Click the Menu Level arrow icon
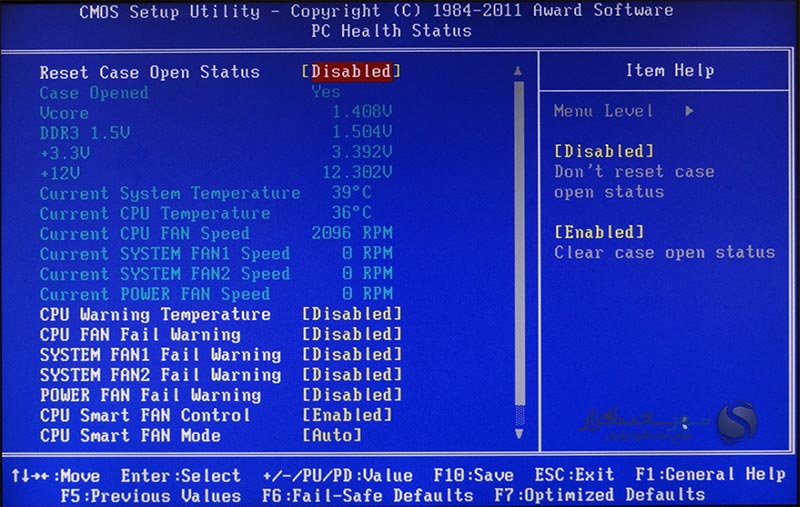The height and width of the screenshot is (507, 800). [x=689, y=111]
